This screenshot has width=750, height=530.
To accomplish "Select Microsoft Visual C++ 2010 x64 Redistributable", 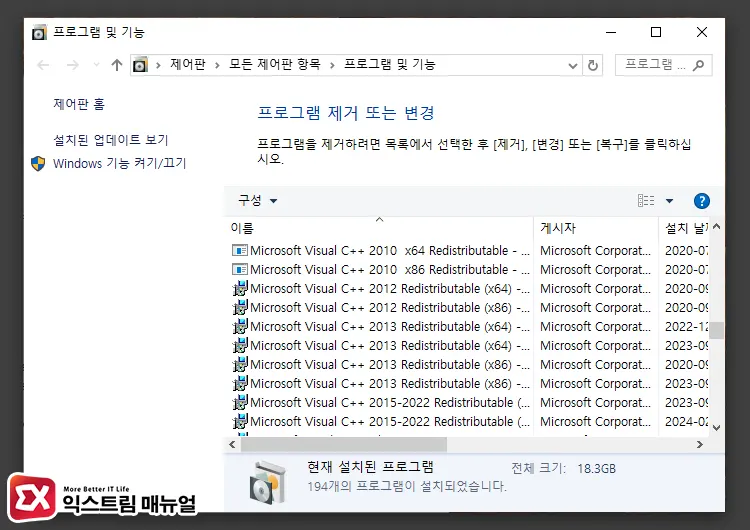I will (x=390, y=251).
